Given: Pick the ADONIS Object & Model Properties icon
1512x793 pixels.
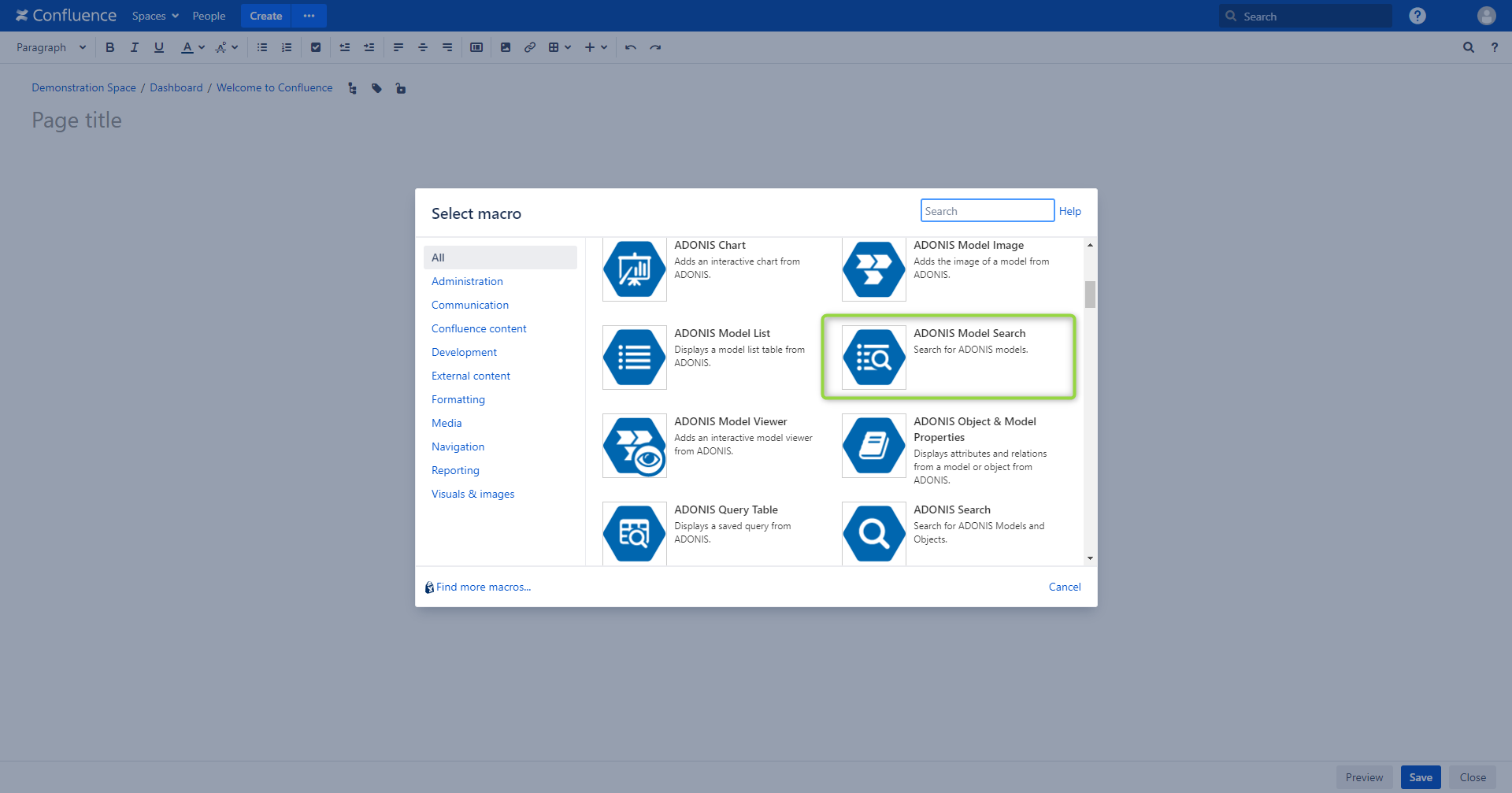Looking at the screenshot, I should click(874, 446).
